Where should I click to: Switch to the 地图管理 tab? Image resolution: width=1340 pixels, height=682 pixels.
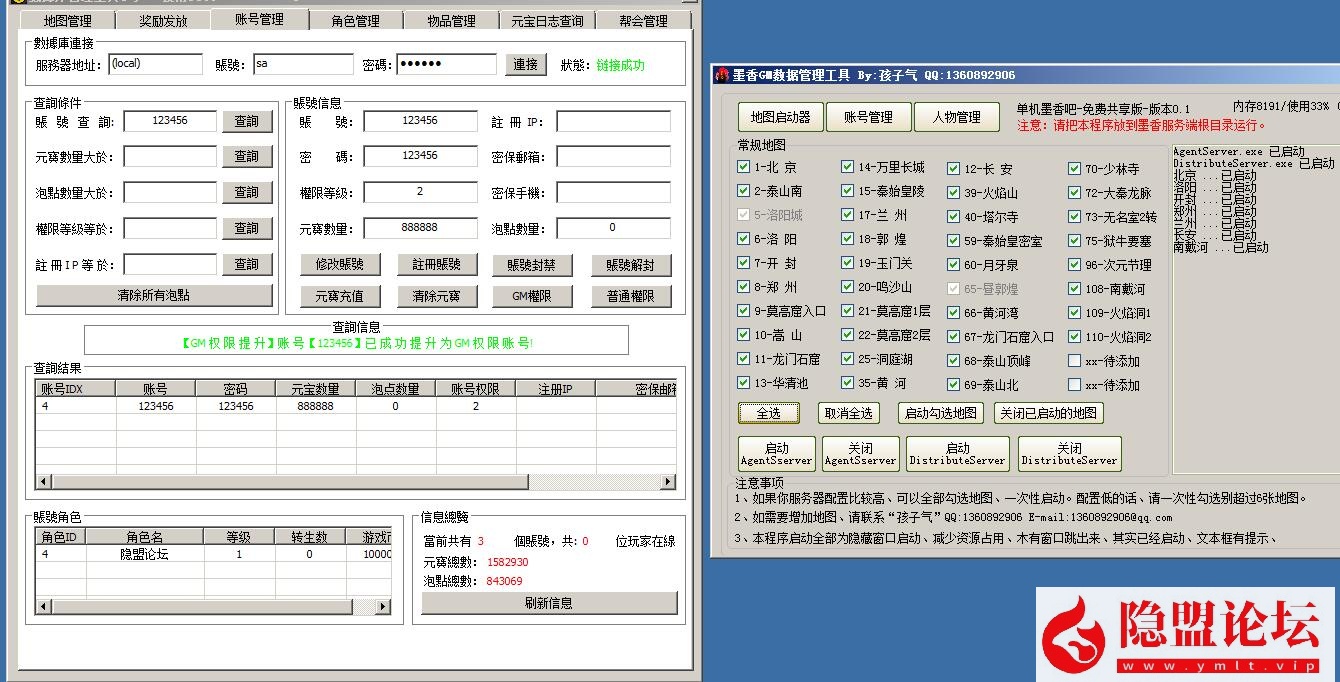[68, 21]
